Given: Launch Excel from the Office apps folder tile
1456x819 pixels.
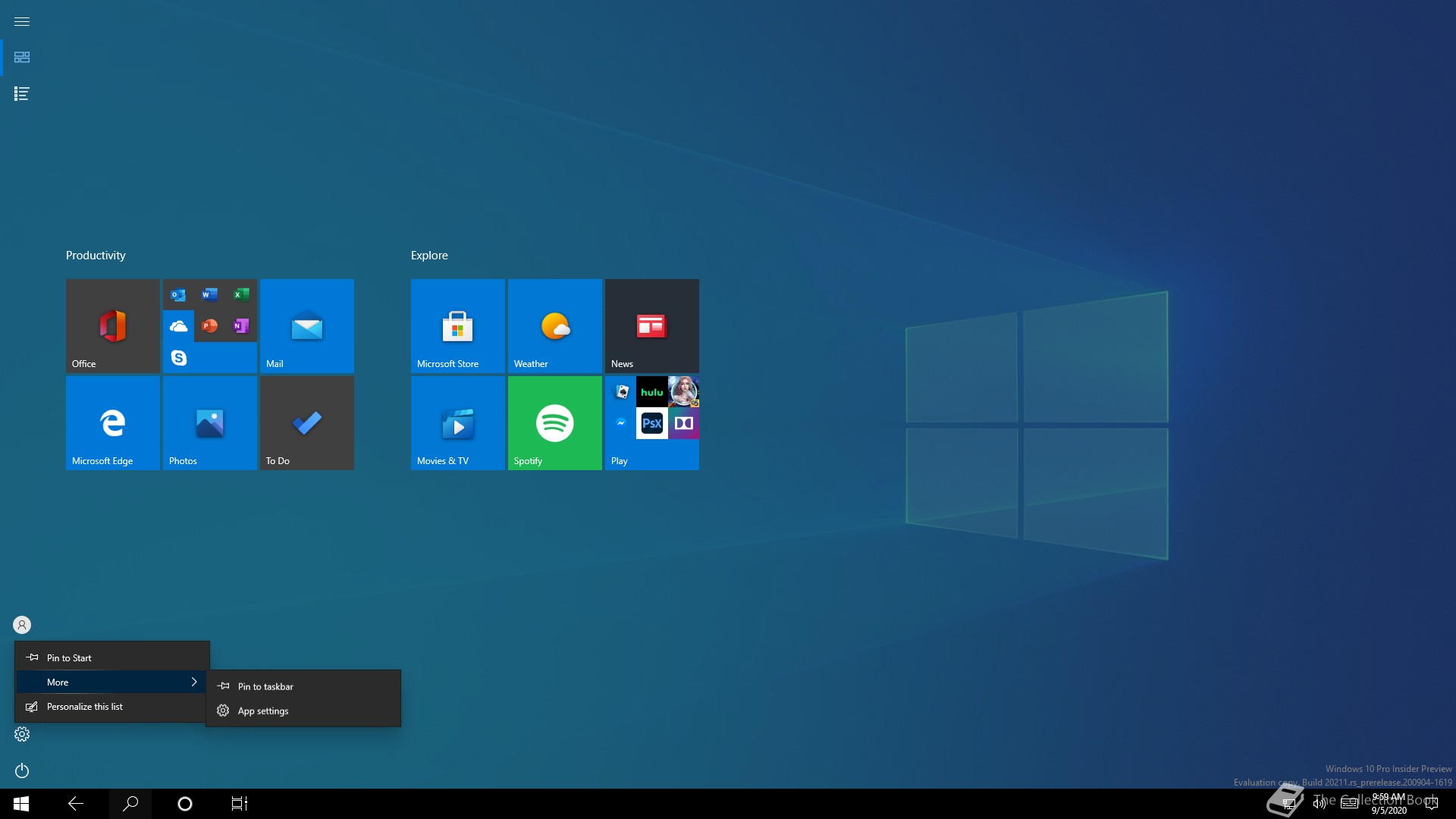Looking at the screenshot, I should tap(241, 294).
